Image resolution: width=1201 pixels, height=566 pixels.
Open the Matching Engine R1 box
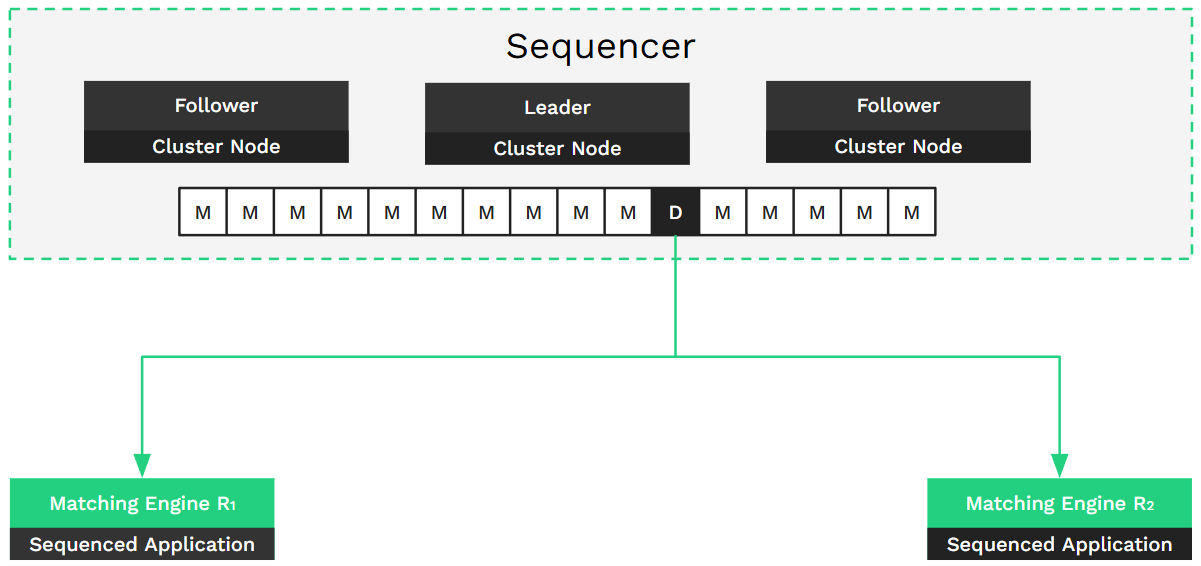[x=142, y=503]
